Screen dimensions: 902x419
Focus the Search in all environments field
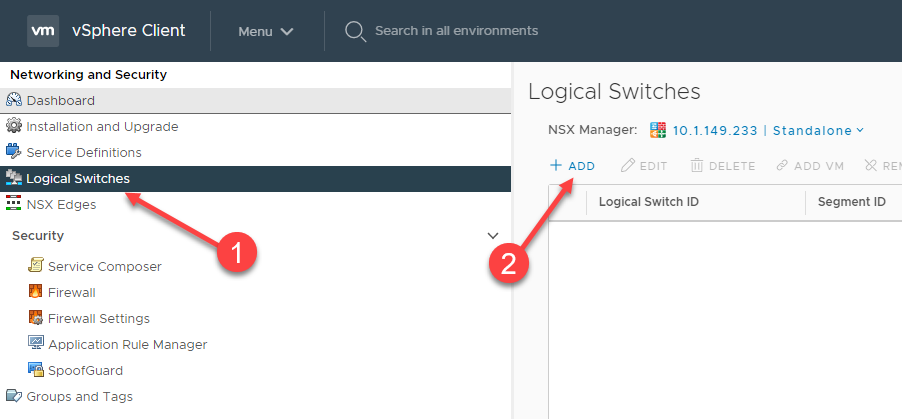[x=457, y=31]
